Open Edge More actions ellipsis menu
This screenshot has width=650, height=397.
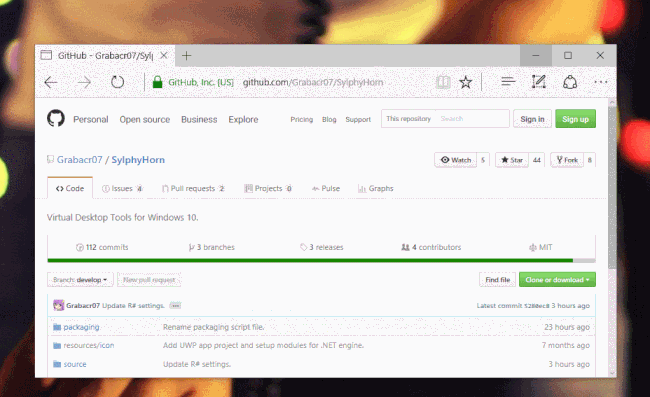(601, 82)
